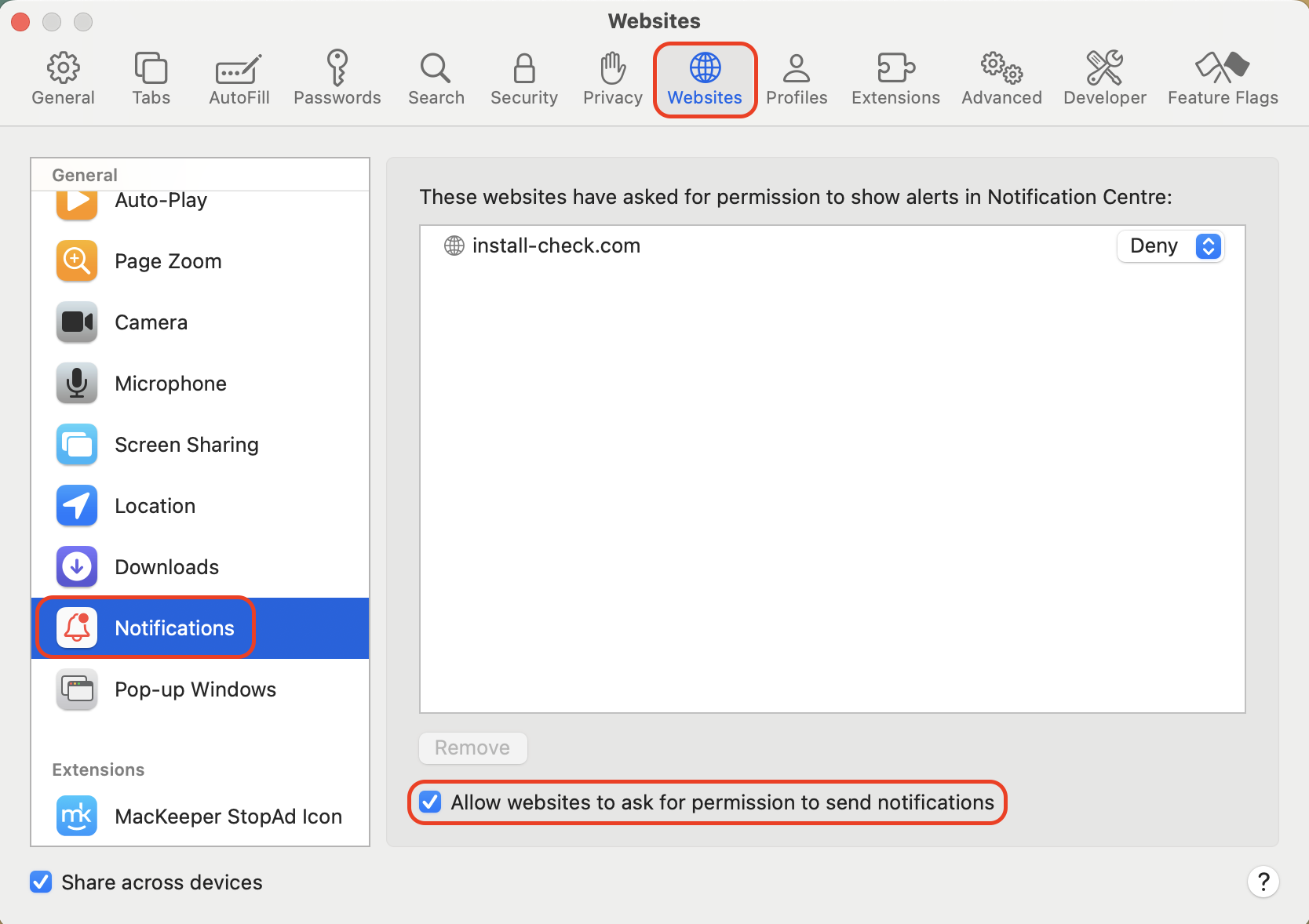Switch to the Privacy tab
1309x924 pixels.
(x=612, y=76)
